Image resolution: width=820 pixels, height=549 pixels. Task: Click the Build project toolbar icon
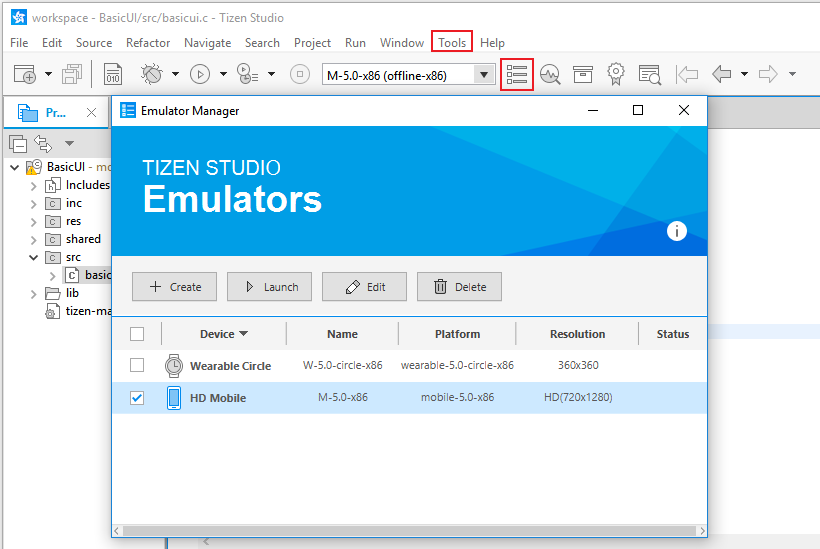point(113,74)
